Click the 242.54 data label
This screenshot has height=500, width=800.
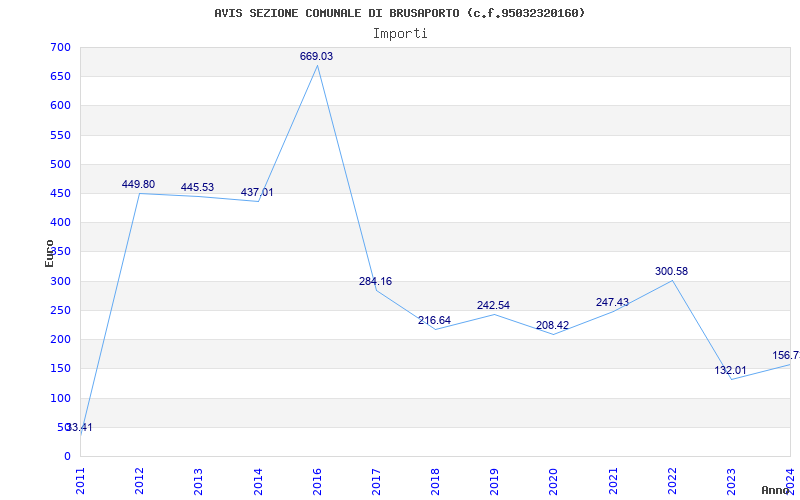coord(493,306)
